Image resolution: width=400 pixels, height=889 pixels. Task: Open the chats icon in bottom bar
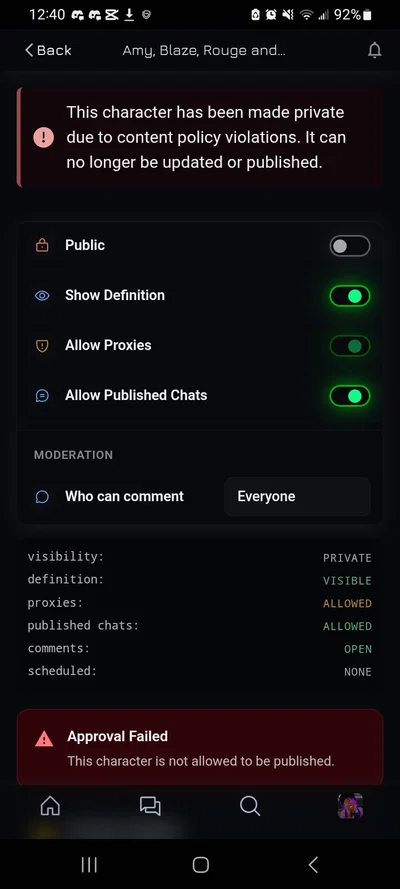tap(150, 806)
